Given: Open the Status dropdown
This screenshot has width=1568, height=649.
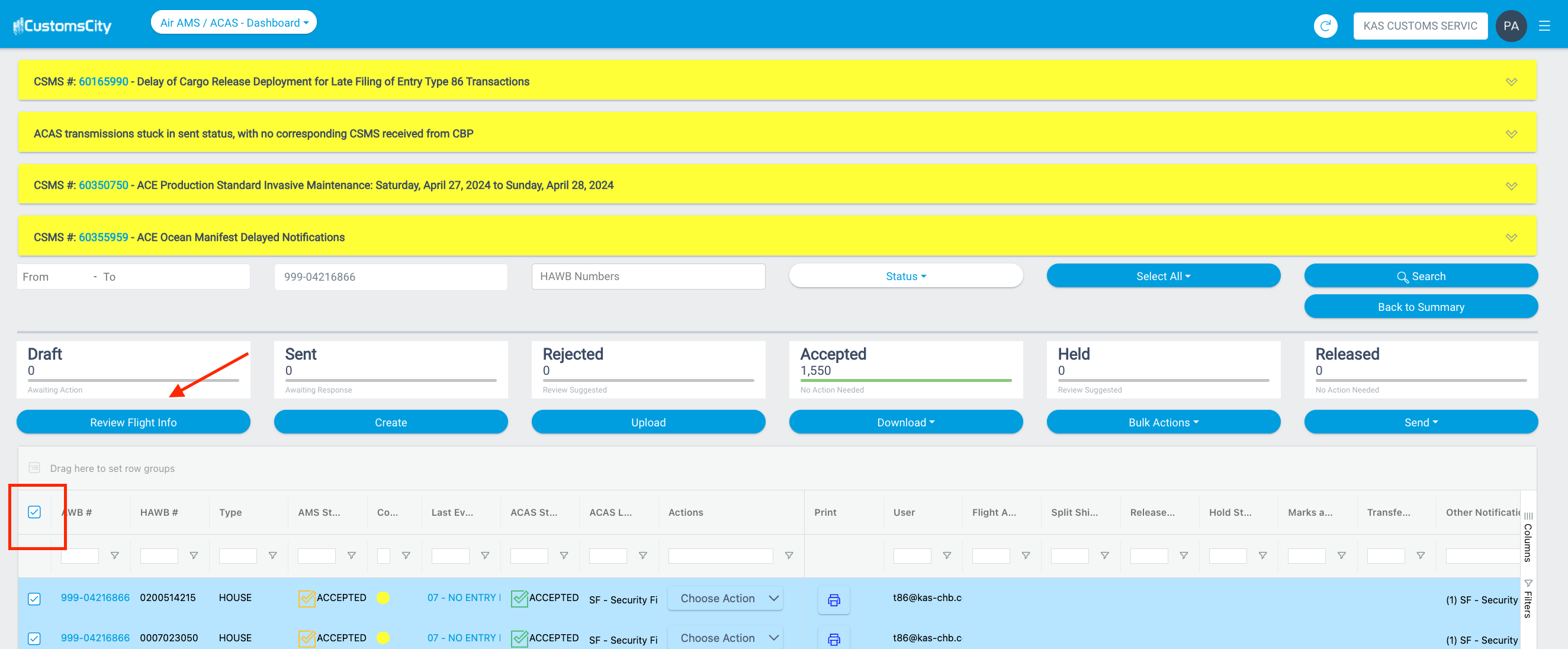Looking at the screenshot, I should 905,276.
